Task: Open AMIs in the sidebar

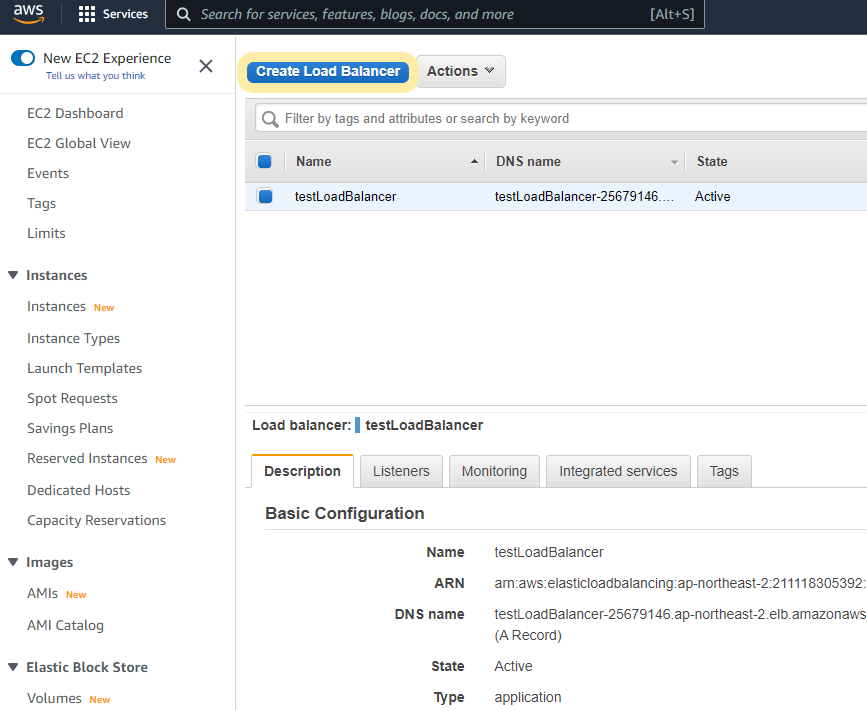Action: (43, 593)
